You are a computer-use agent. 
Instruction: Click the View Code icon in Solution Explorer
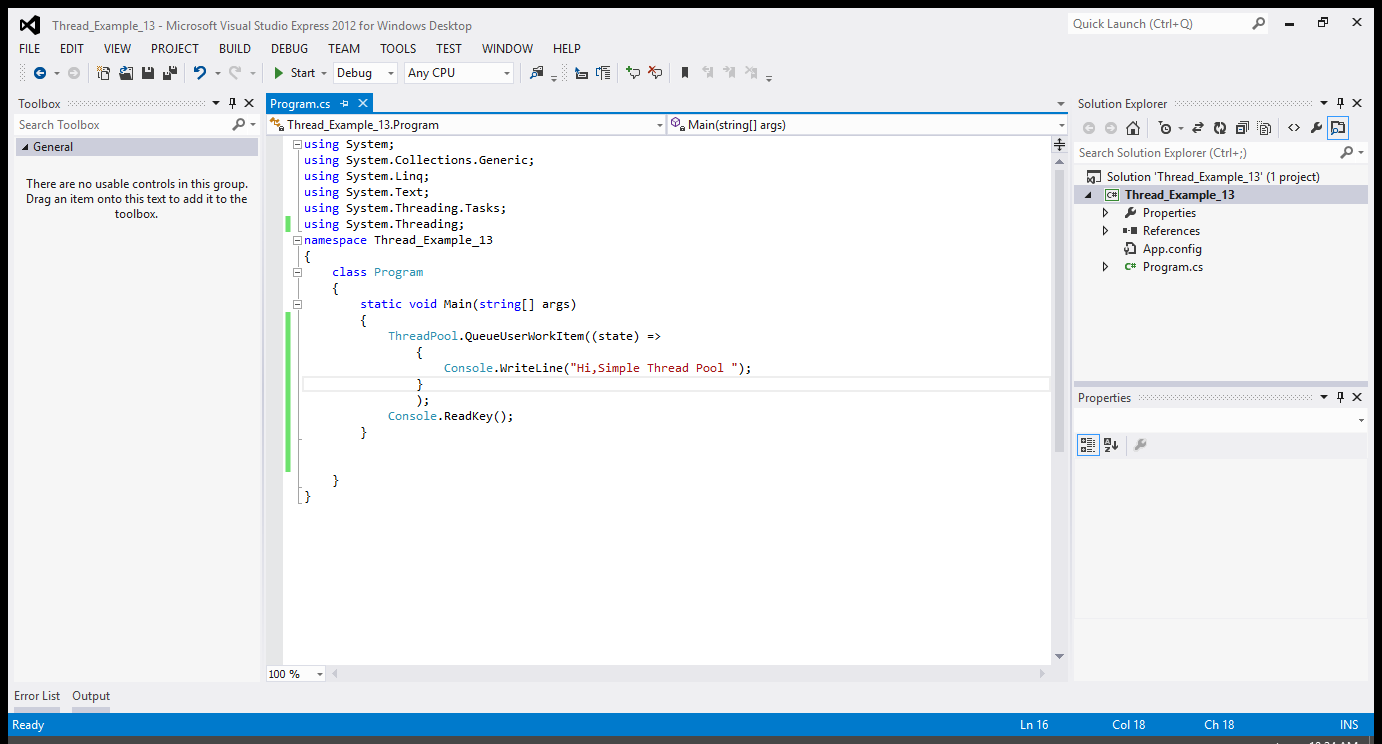tap(1294, 128)
